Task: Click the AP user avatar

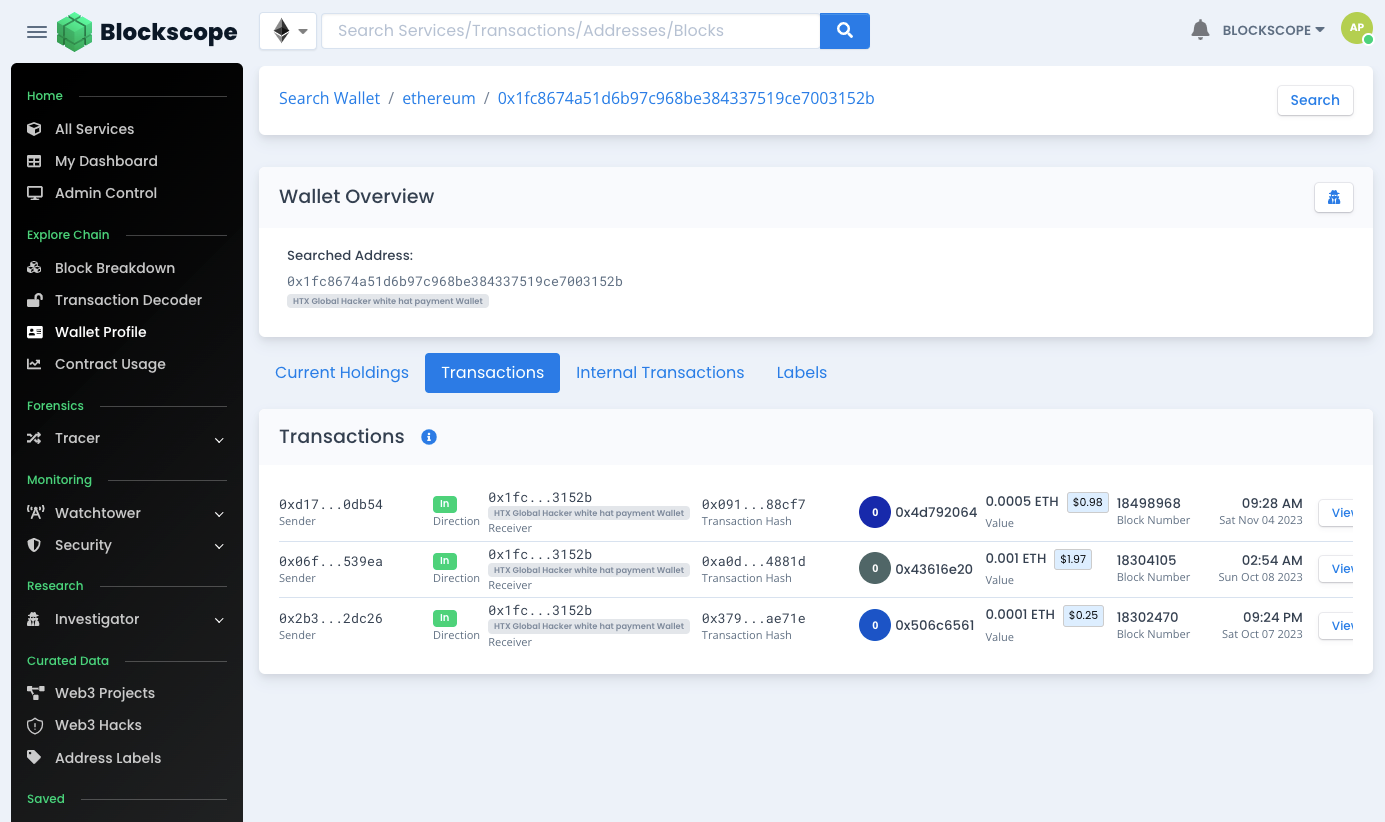Action: [x=1356, y=29]
